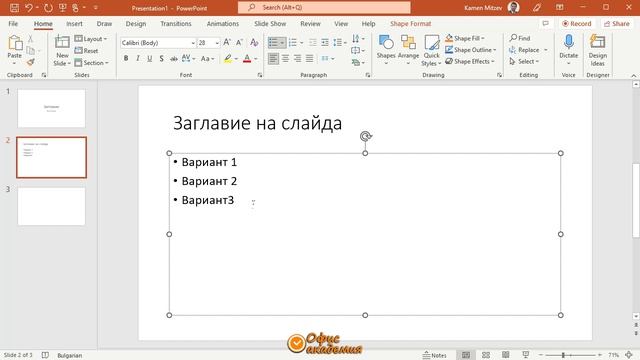Switch to the Design tab
Screen dimensions: 640x360
(x=136, y=24)
